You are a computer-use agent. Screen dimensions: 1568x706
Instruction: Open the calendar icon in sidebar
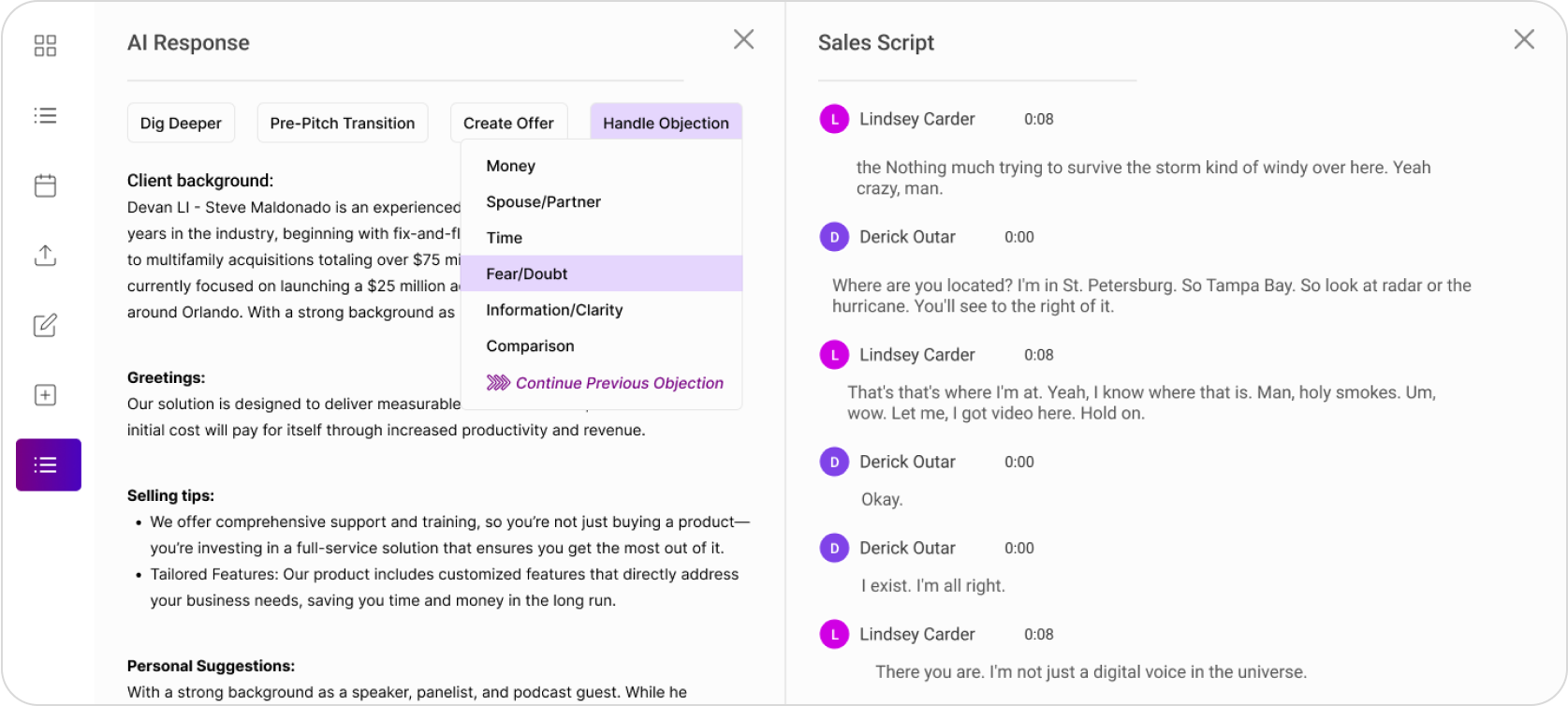pyautogui.click(x=45, y=185)
